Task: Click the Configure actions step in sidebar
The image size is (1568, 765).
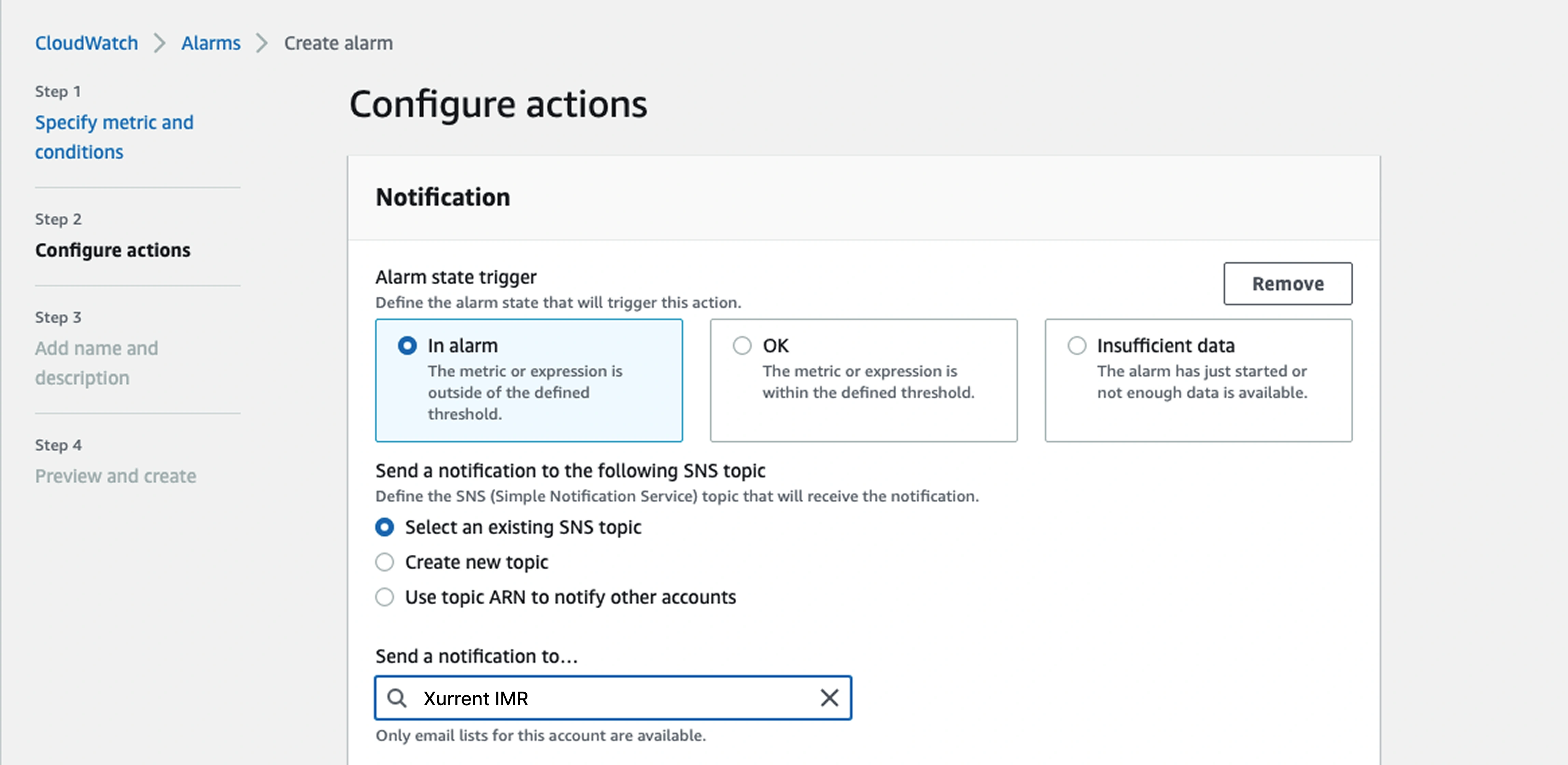Action: point(113,250)
